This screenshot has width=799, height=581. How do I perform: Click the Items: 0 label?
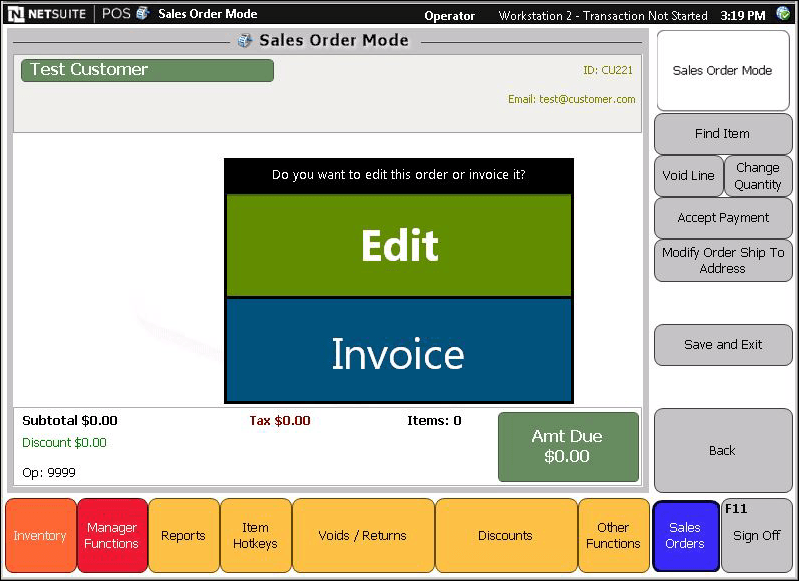click(x=434, y=420)
